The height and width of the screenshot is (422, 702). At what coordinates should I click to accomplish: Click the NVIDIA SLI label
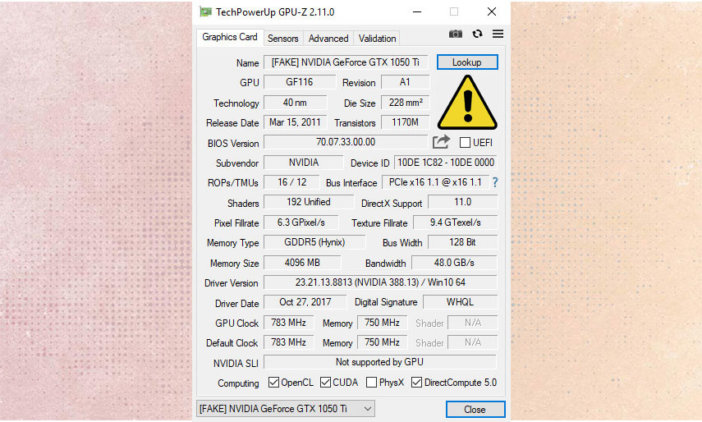pyautogui.click(x=236, y=363)
